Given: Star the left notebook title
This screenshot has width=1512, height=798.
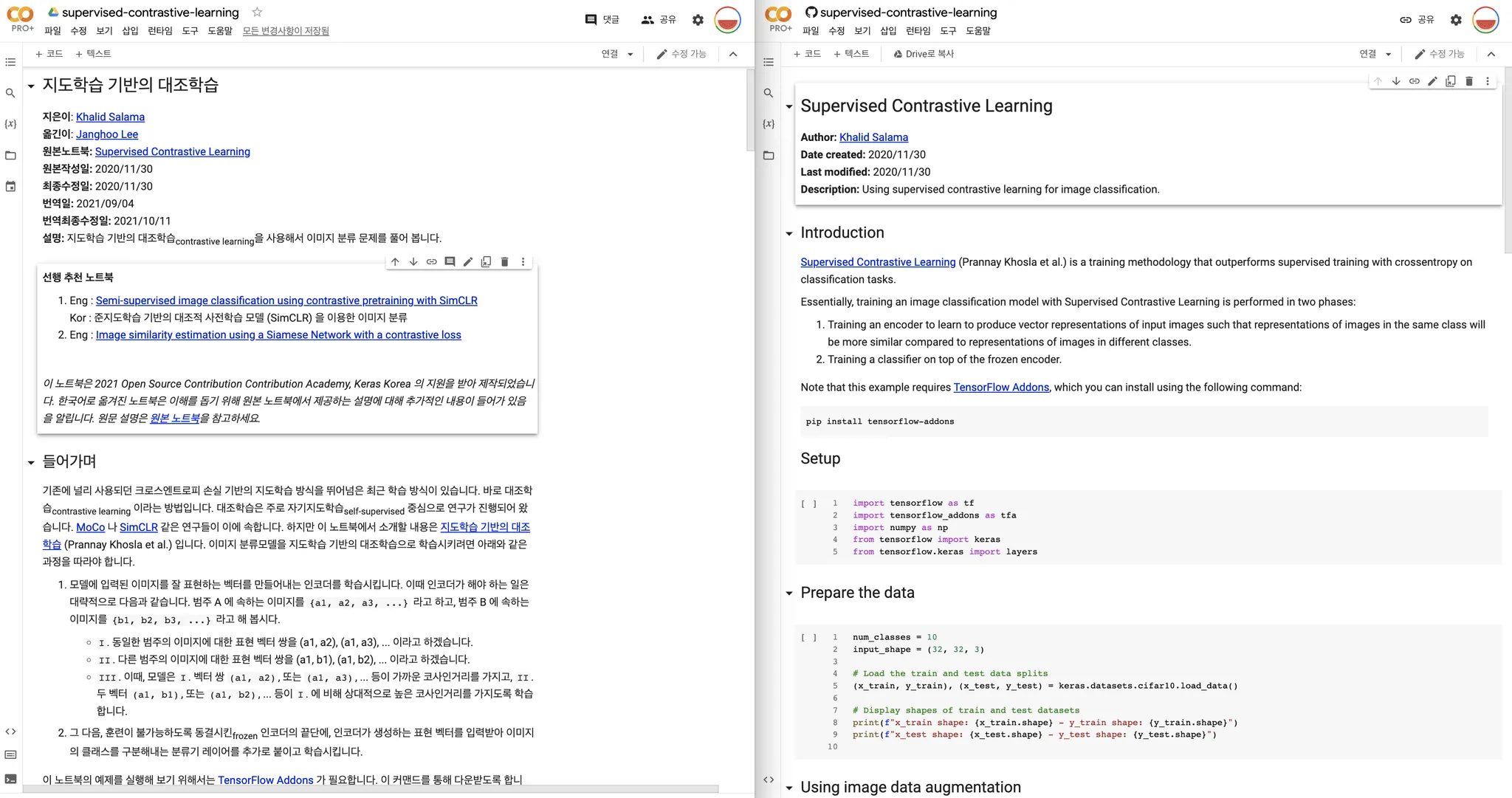Looking at the screenshot, I should (257, 12).
